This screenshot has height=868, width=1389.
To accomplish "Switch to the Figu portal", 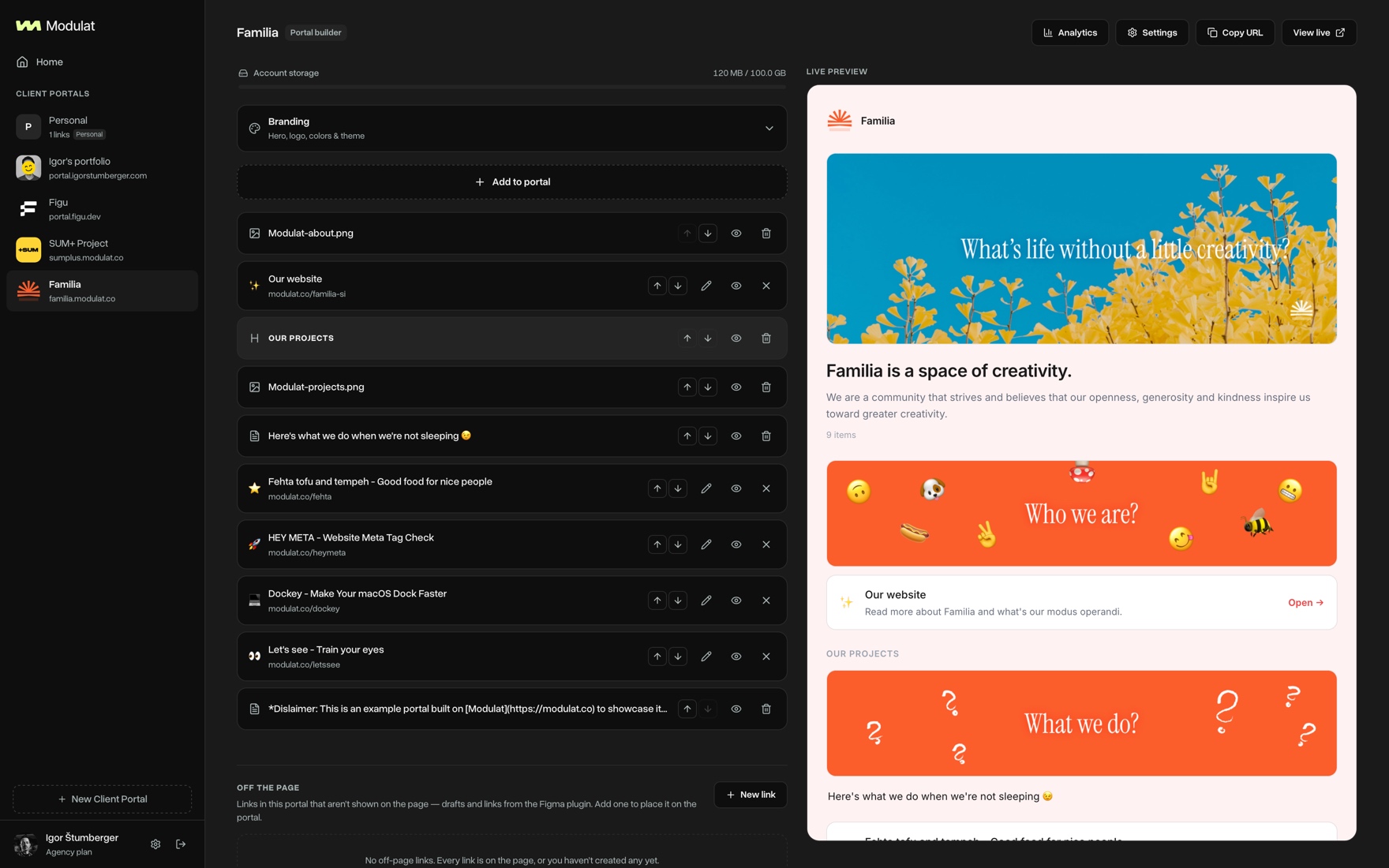I will tap(102, 209).
